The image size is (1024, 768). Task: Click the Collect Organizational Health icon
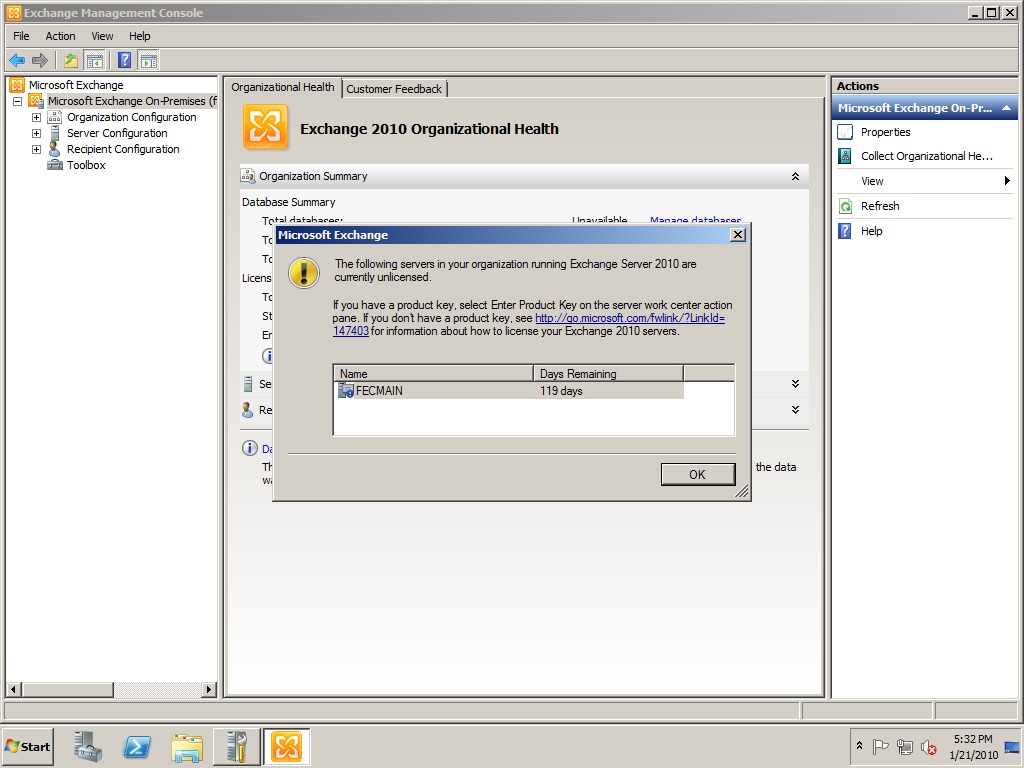coord(845,156)
